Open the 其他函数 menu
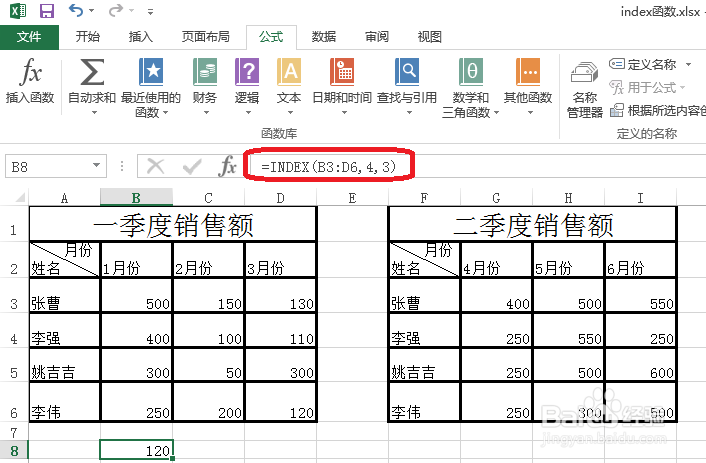This screenshot has height=463, width=706. [528, 86]
